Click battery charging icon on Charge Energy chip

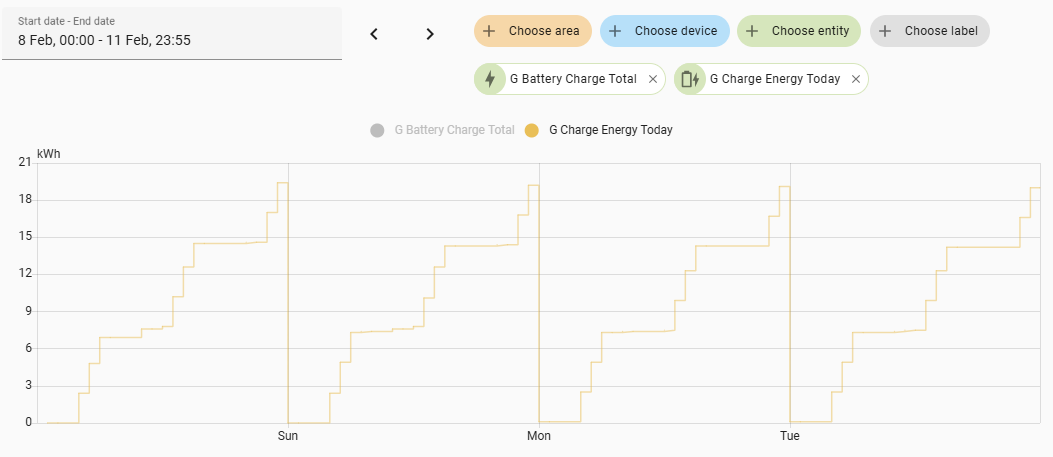(x=690, y=79)
